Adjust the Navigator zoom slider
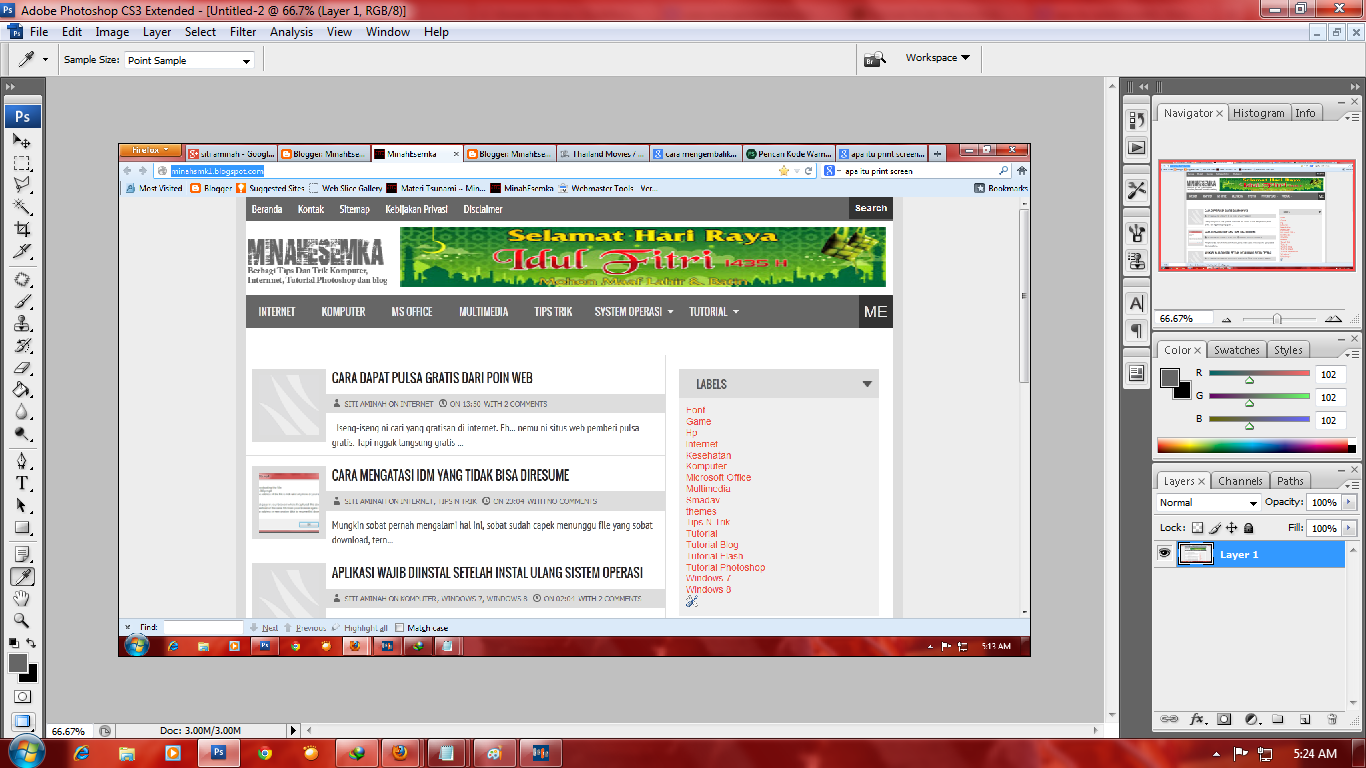 click(1277, 319)
